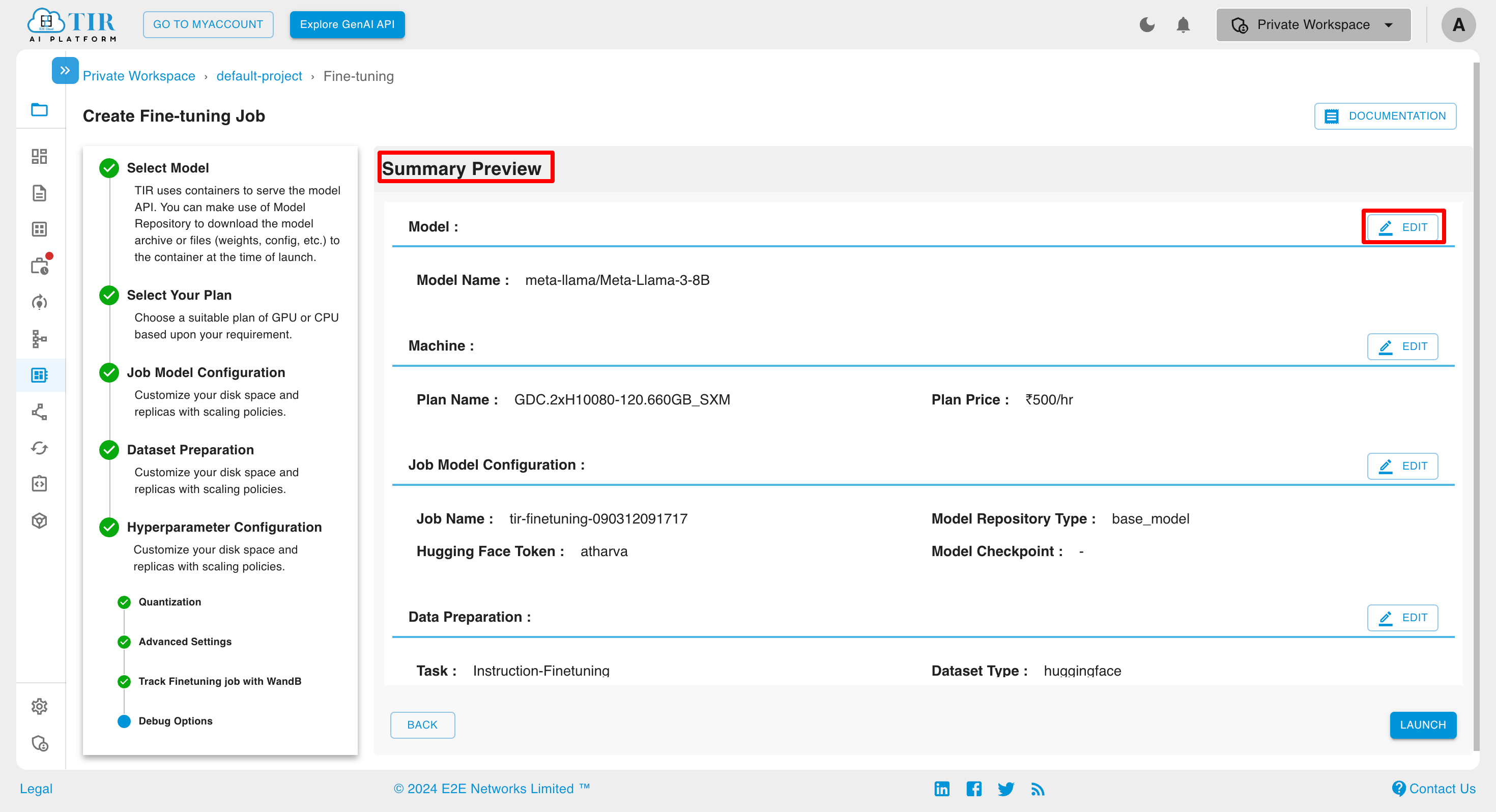Go to Debug Options sub-step
The width and height of the screenshot is (1496, 812).
pyautogui.click(x=176, y=721)
